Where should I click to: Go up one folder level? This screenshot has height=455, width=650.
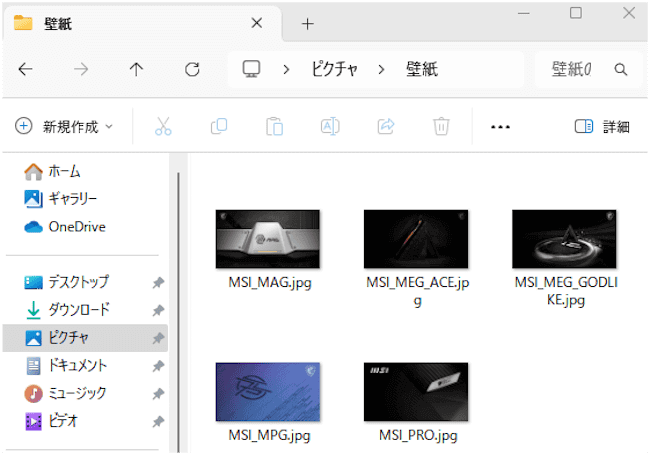[136, 69]
